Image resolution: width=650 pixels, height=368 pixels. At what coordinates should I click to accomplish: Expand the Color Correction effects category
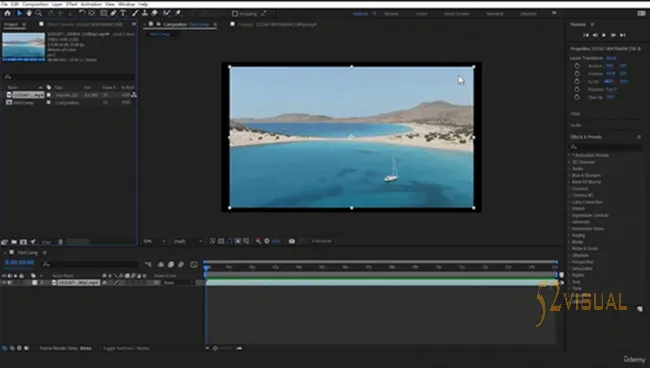tap(570, 202)
